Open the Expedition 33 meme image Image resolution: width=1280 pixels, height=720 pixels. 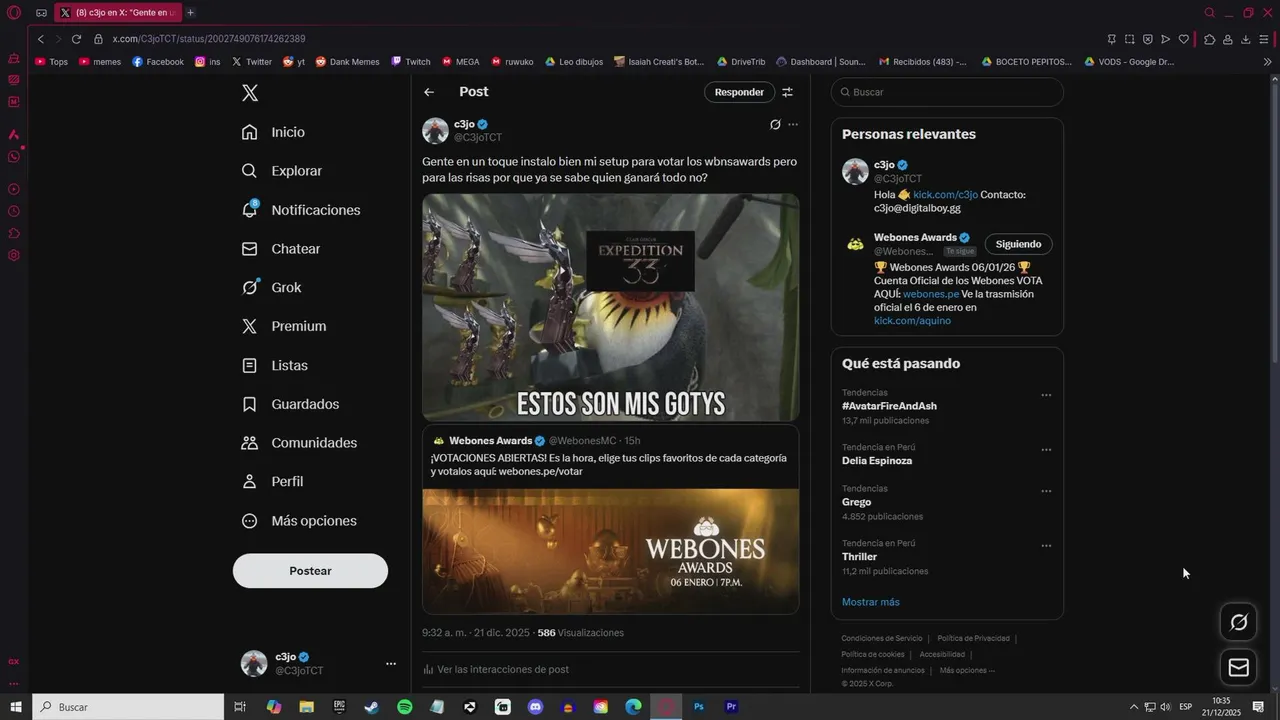(x=610, y=307)
